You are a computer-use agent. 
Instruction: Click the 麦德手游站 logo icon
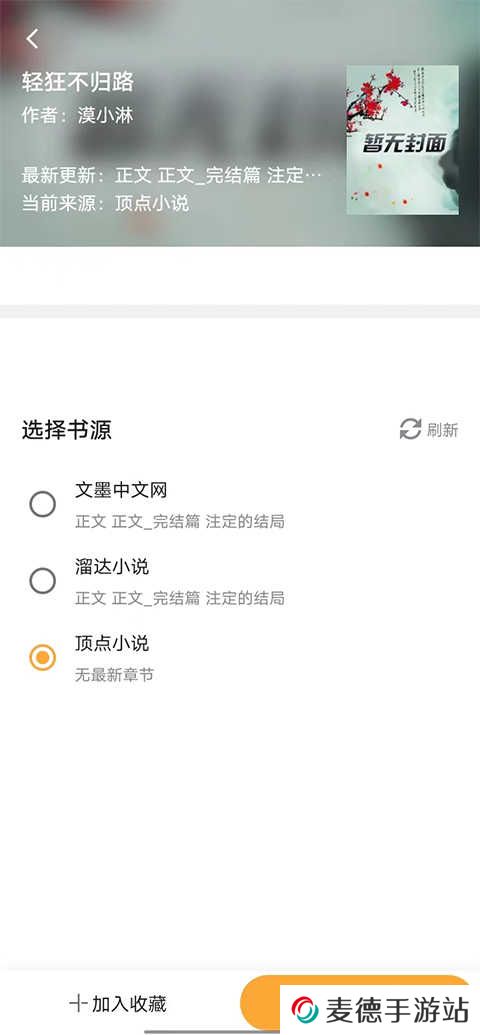306,1010
